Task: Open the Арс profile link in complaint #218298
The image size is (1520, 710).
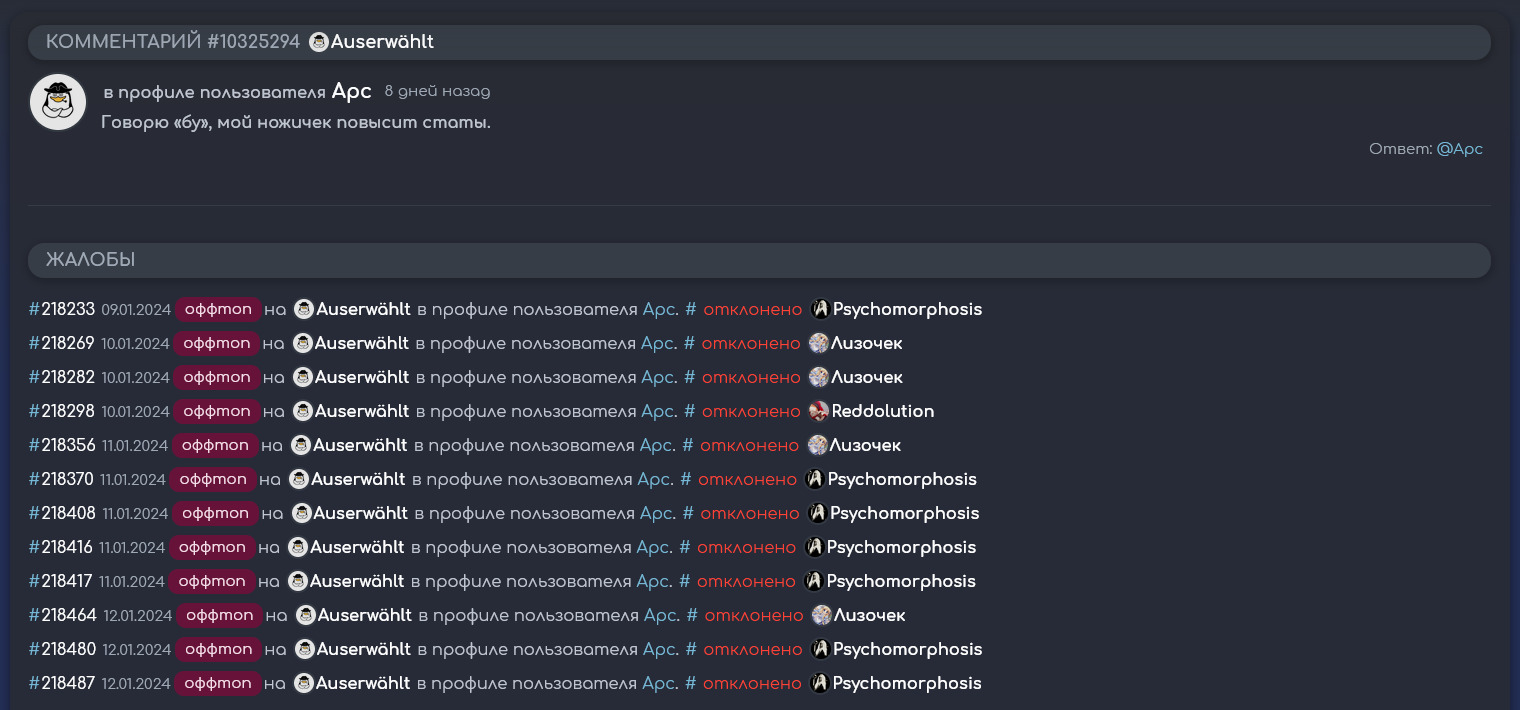Action: coord(658,412)
